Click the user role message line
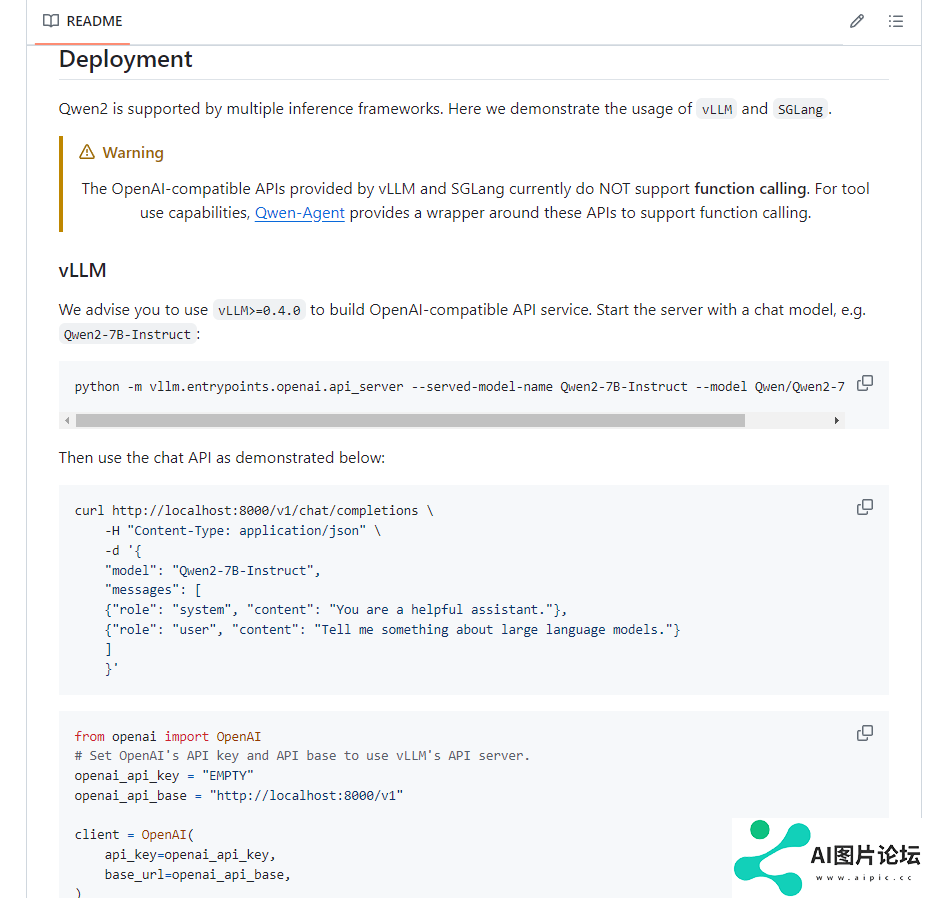The image size is (932, 898). coord(392,630)
